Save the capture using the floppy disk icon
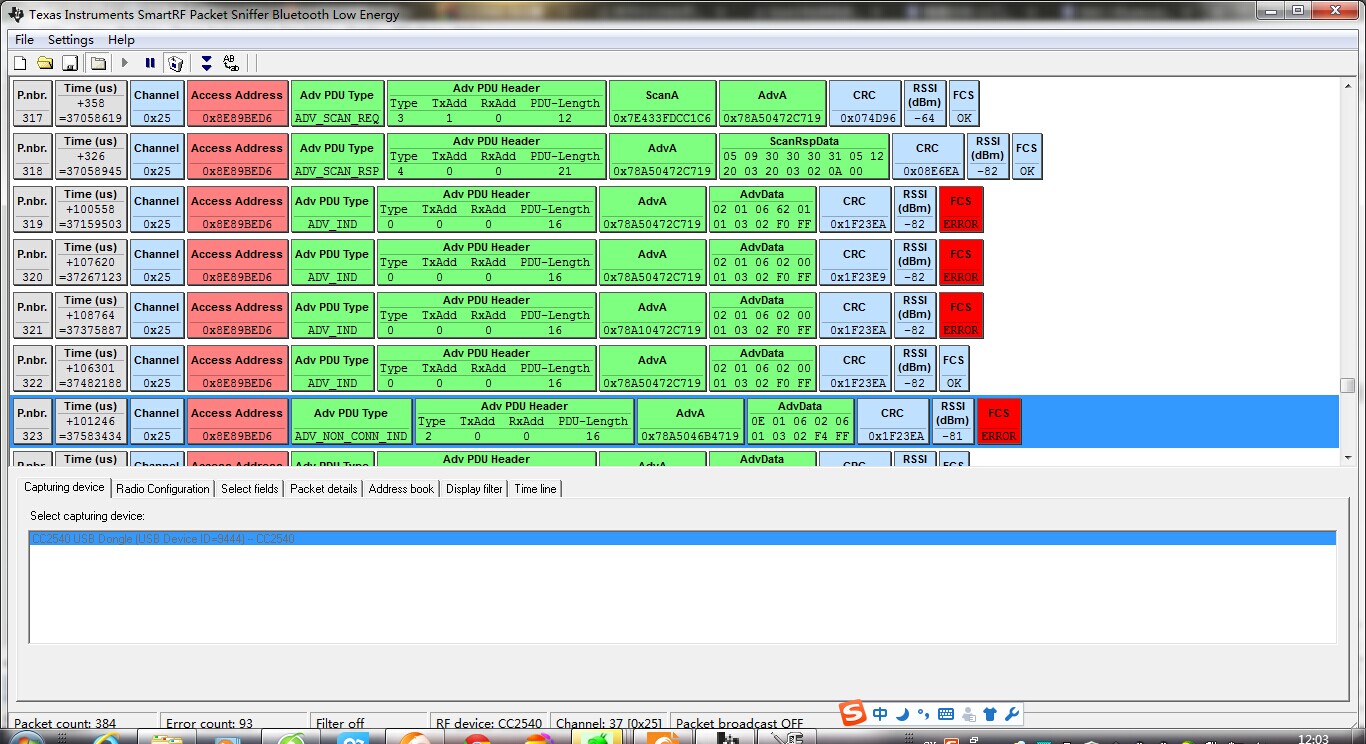Viewport: 1366px width, 744px height. [x=70, y=63]
